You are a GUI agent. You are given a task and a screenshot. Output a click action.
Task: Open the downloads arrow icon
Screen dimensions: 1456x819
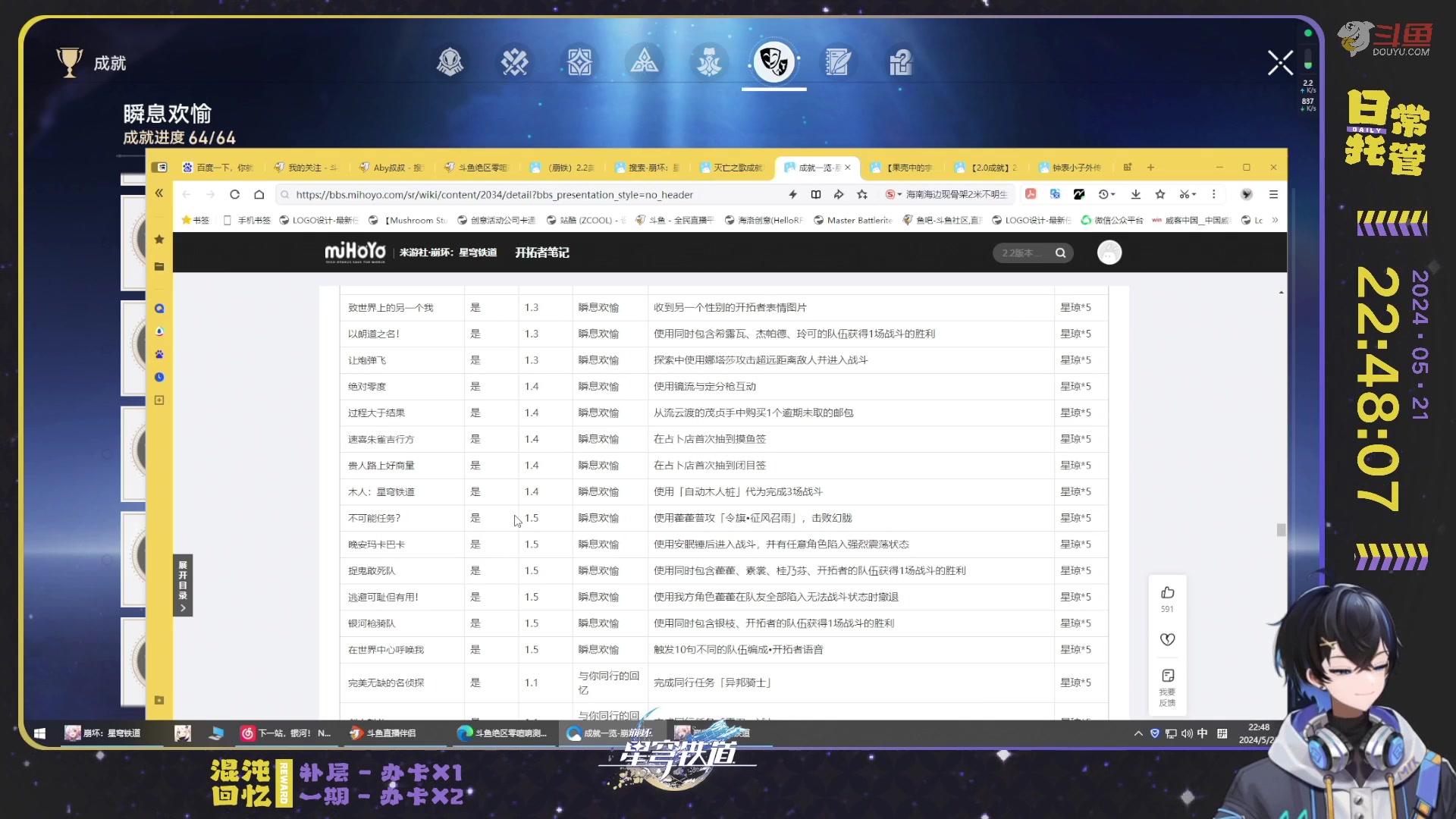[x=1136, y=195]
